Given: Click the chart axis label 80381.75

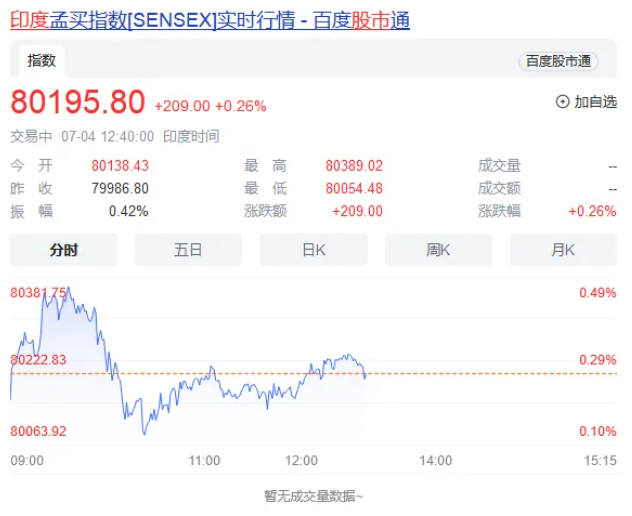Looking at the screenshot, I should [38, 293].
